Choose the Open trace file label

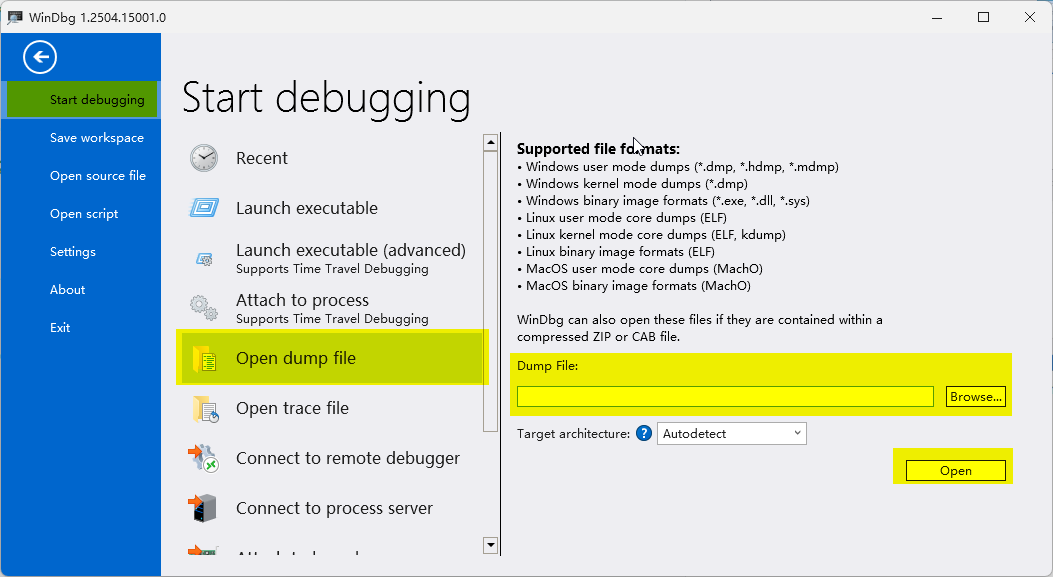[x=292, y=408]
